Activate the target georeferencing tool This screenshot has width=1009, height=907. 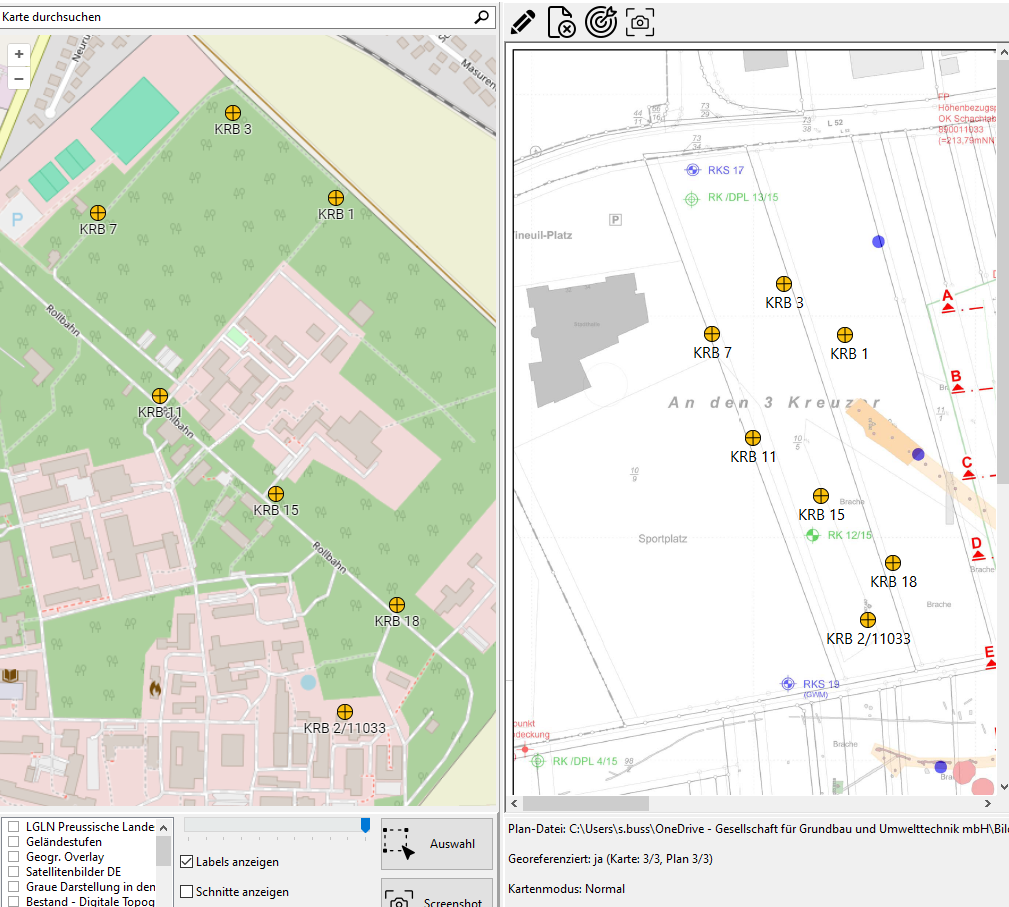click(x=600, y=21)
